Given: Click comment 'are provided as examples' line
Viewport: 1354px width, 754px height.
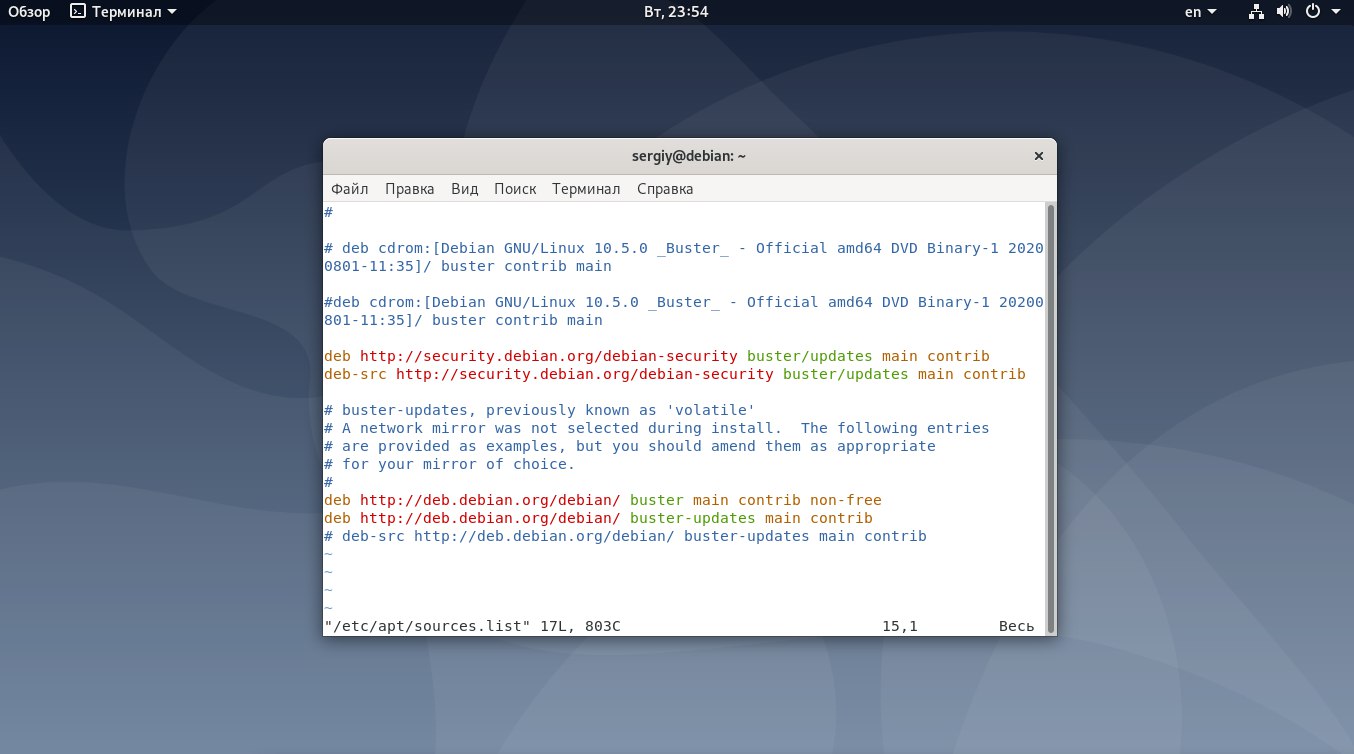Looking at the screenshot, I should [630, 446].
